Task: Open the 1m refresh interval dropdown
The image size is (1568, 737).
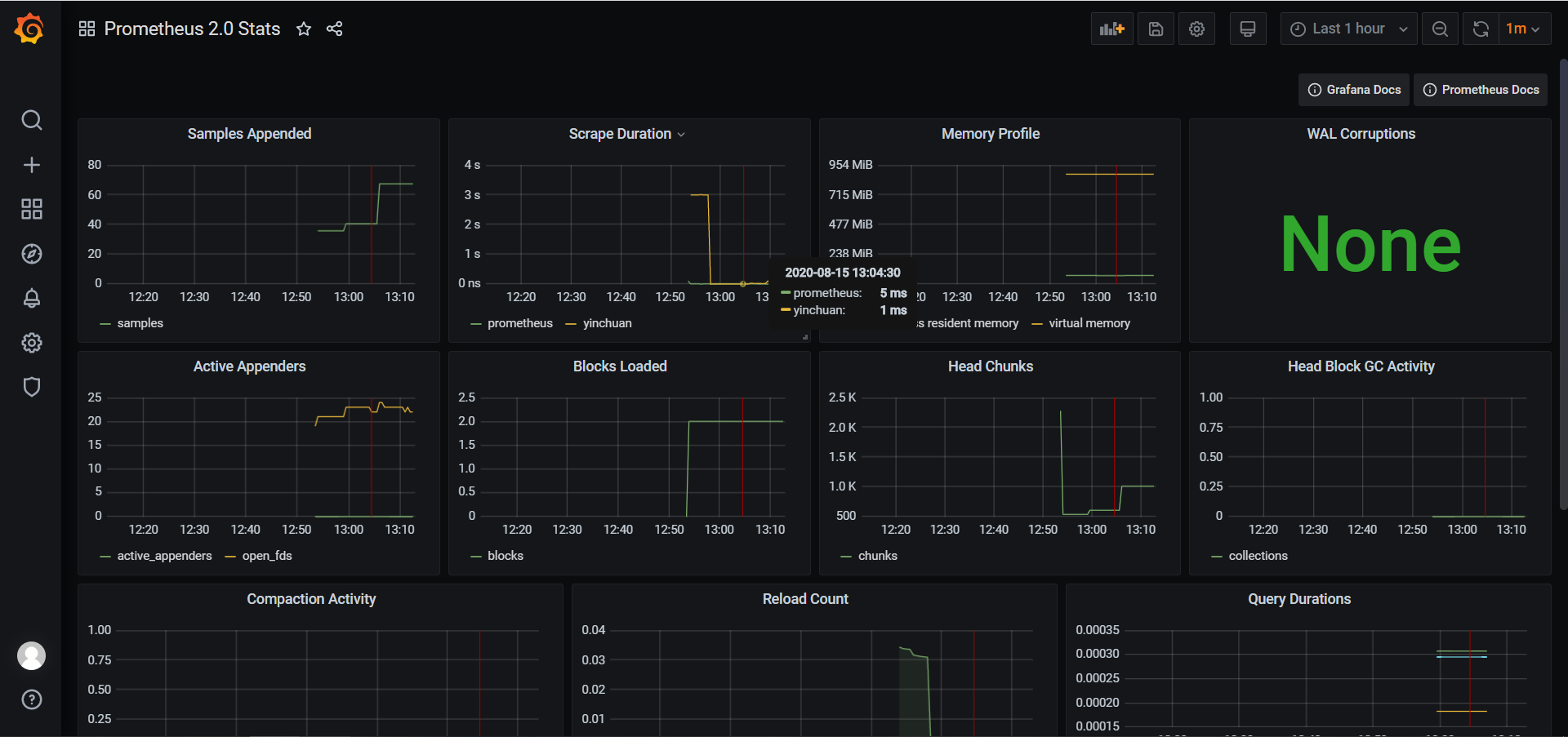Action: pyautogui.click(x=1524, y=29)
